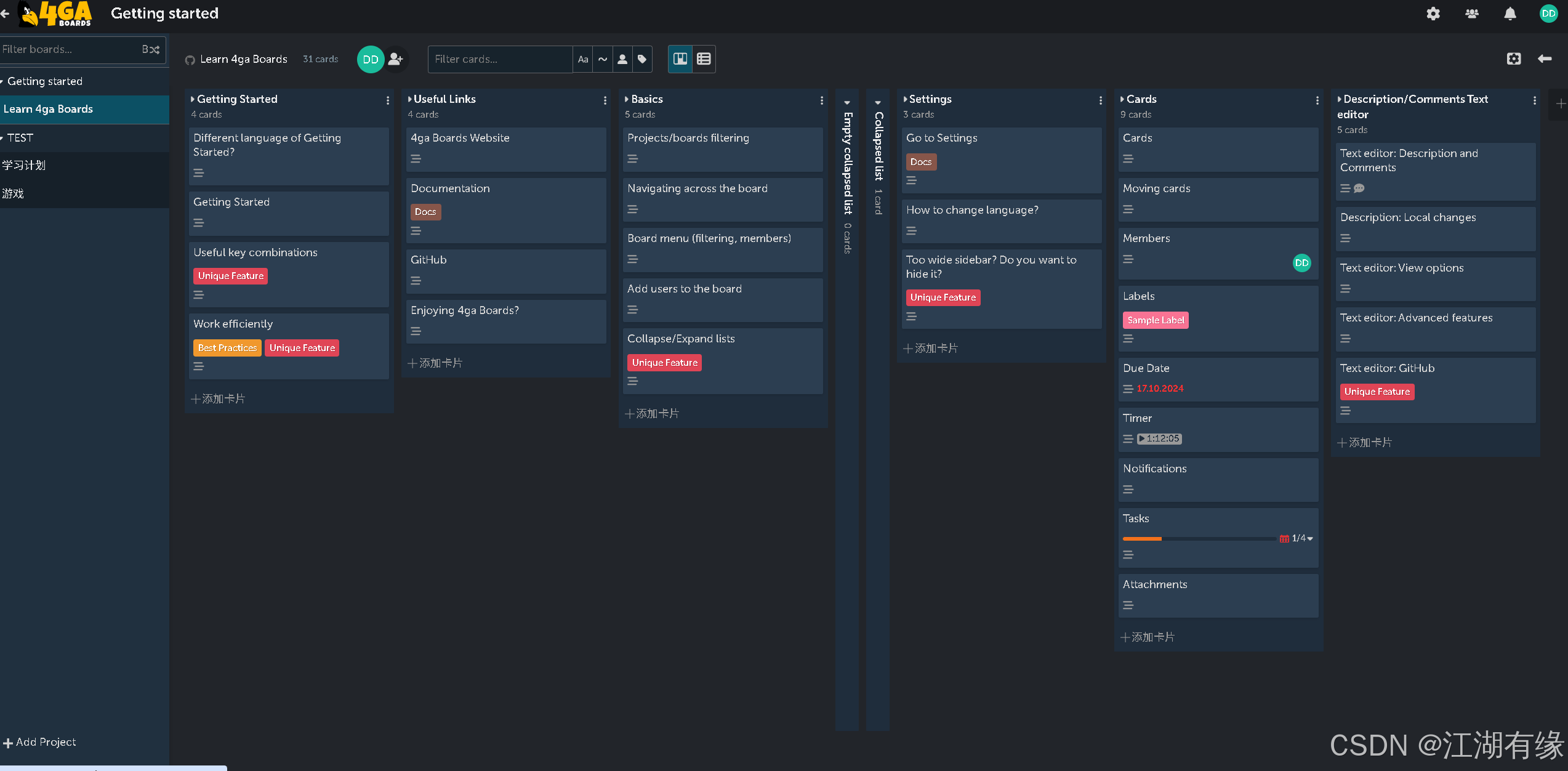Collapse the Basics list
Image resolution: width=1568 pixels, height=771 pixels.
point(627,99)
